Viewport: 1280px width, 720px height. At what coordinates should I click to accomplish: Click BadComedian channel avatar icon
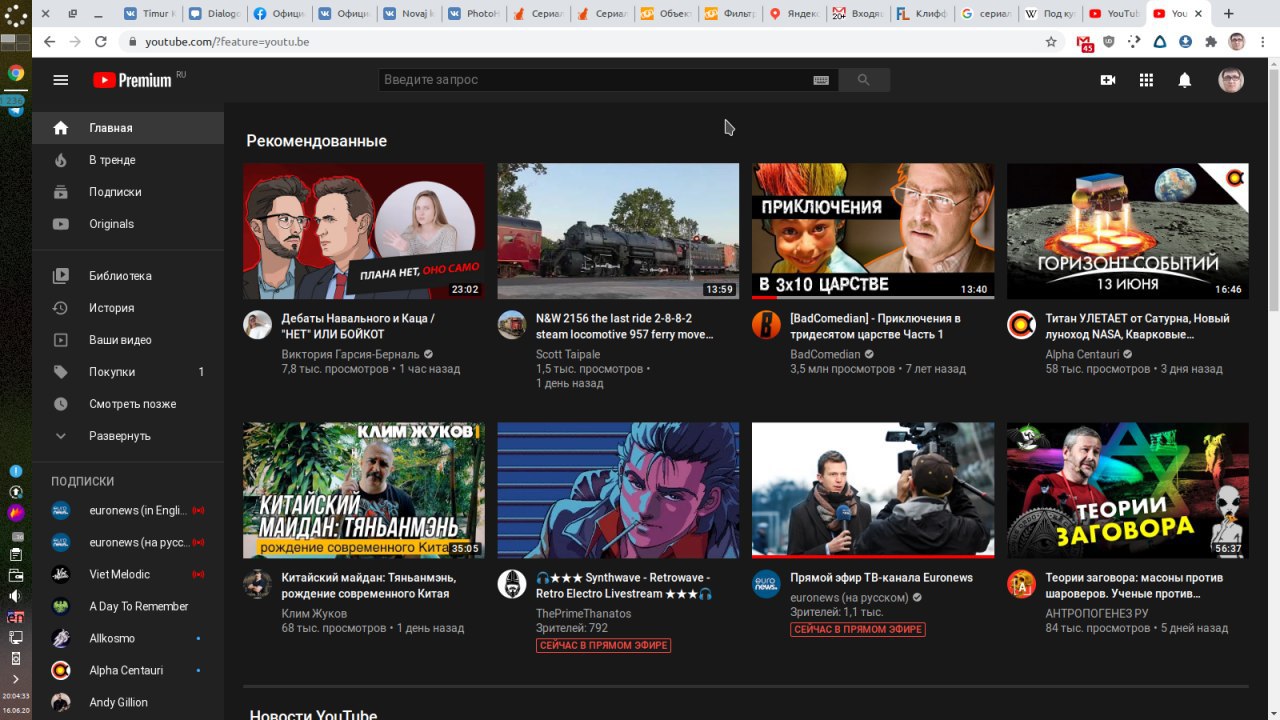[767, 325]
